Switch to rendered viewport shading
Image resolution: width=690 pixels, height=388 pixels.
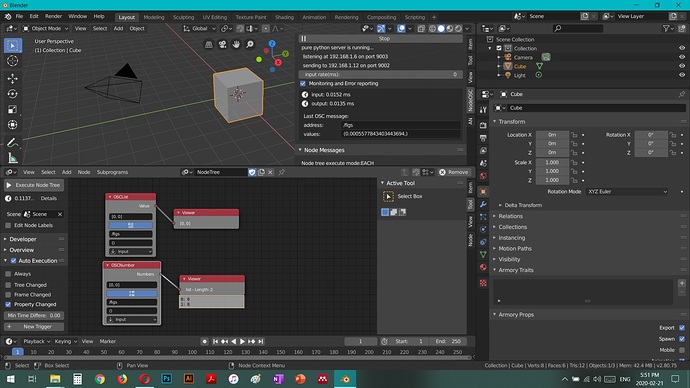459,29
